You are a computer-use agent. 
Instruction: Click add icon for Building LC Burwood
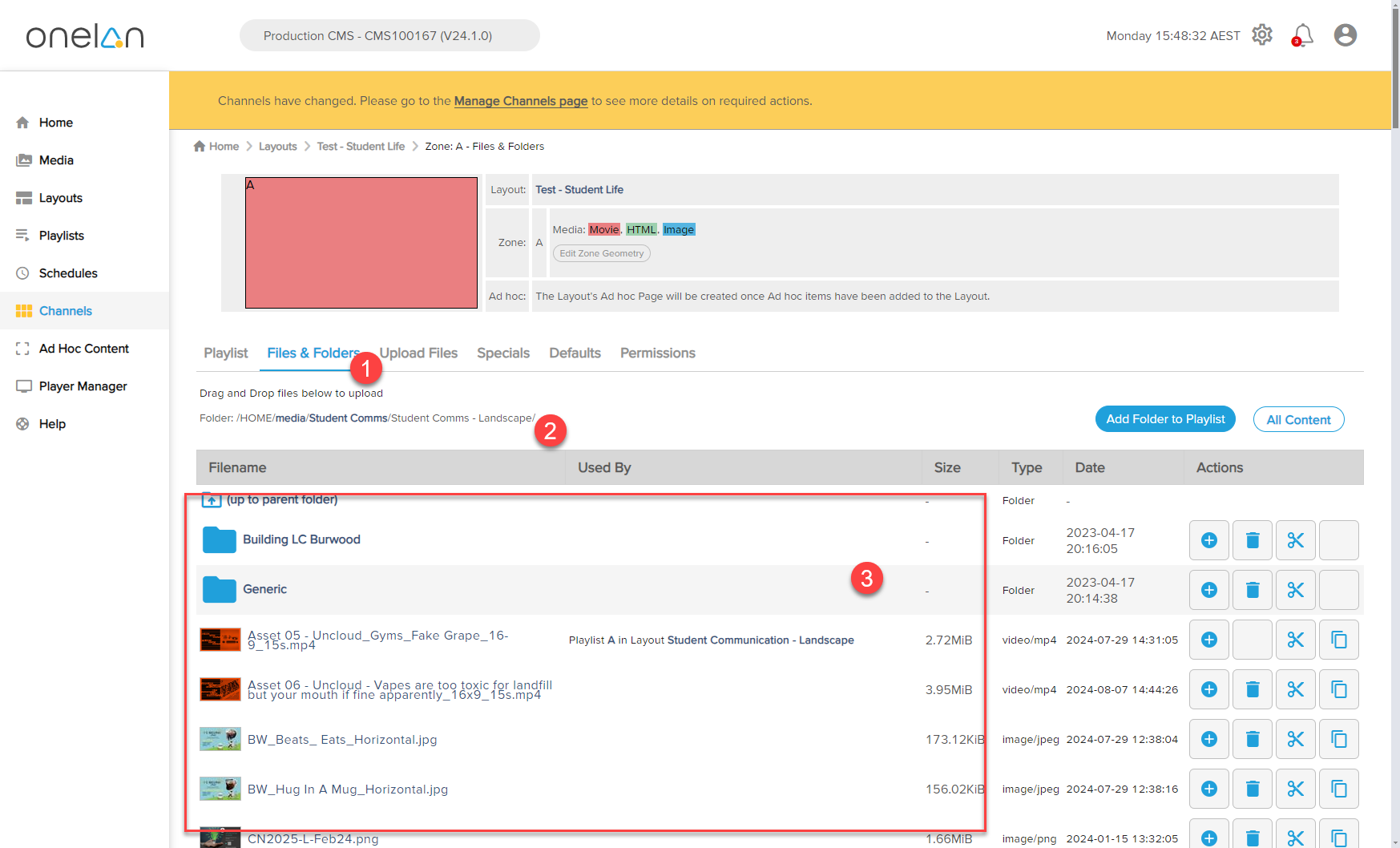pos(1208,540)
